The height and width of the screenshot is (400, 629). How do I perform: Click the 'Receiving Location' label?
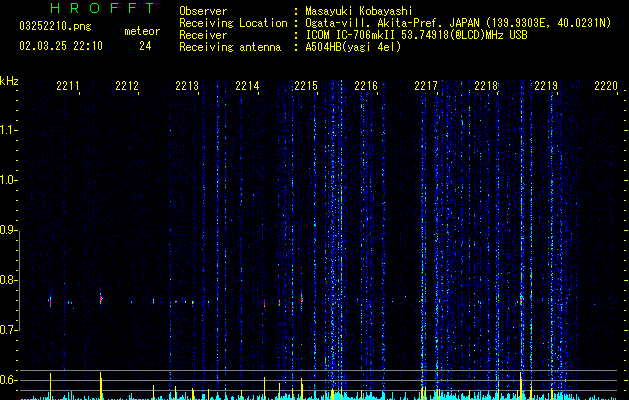[233, 23]
